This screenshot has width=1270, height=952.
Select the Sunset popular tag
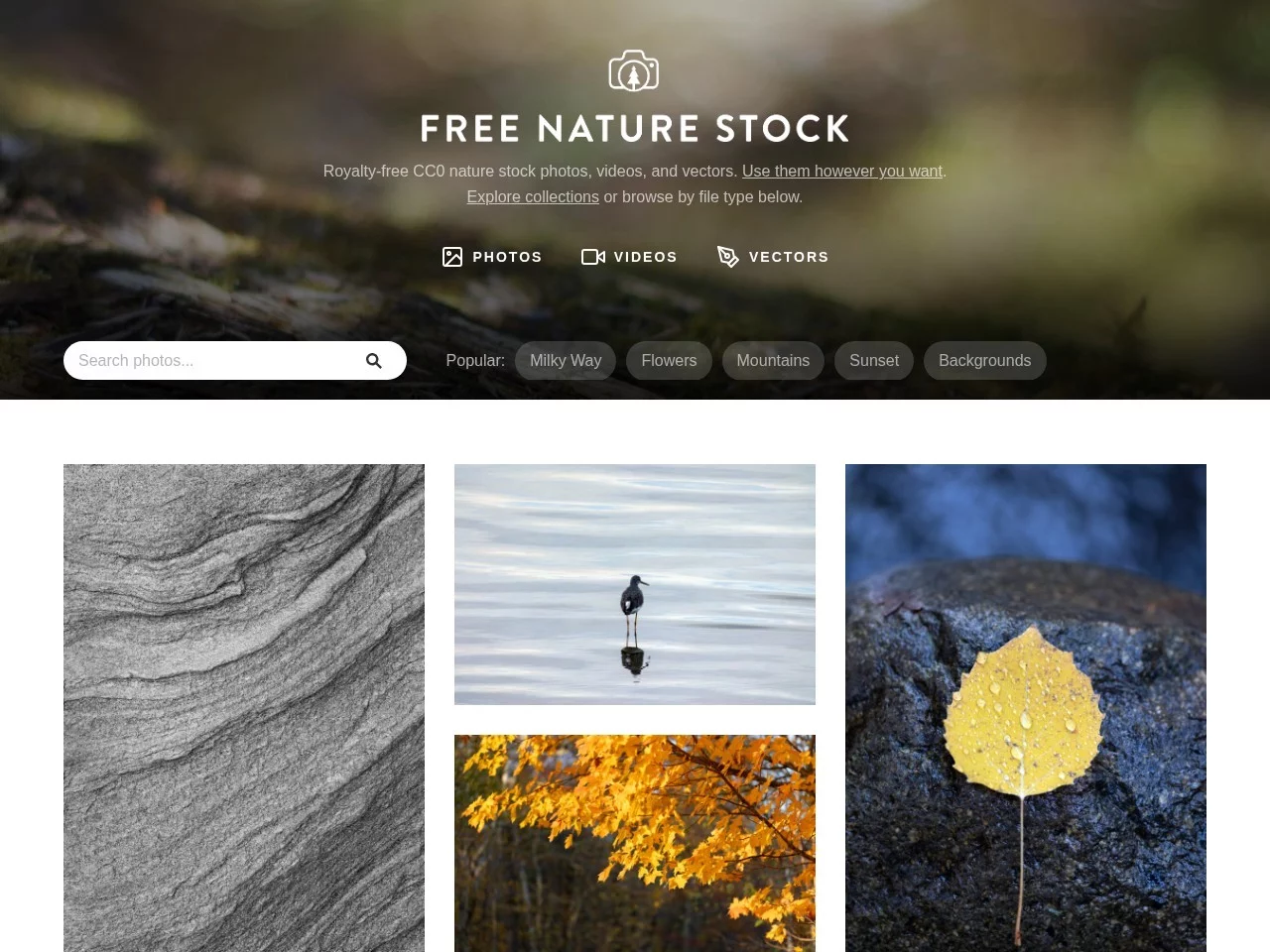[x=874, y=361]
